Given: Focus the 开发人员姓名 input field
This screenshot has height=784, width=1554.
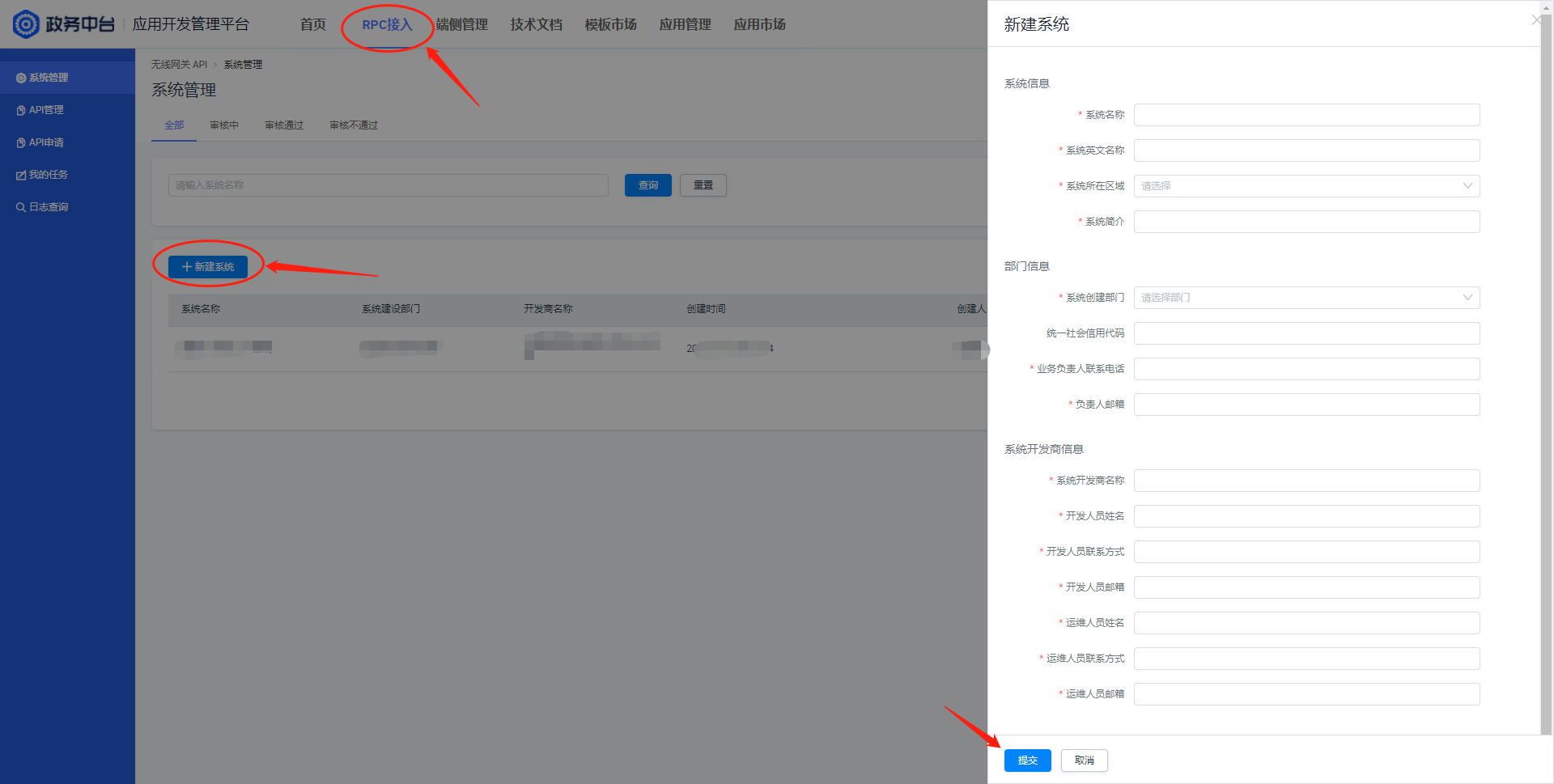Looking at the screenshot, I should point(1306,516).
